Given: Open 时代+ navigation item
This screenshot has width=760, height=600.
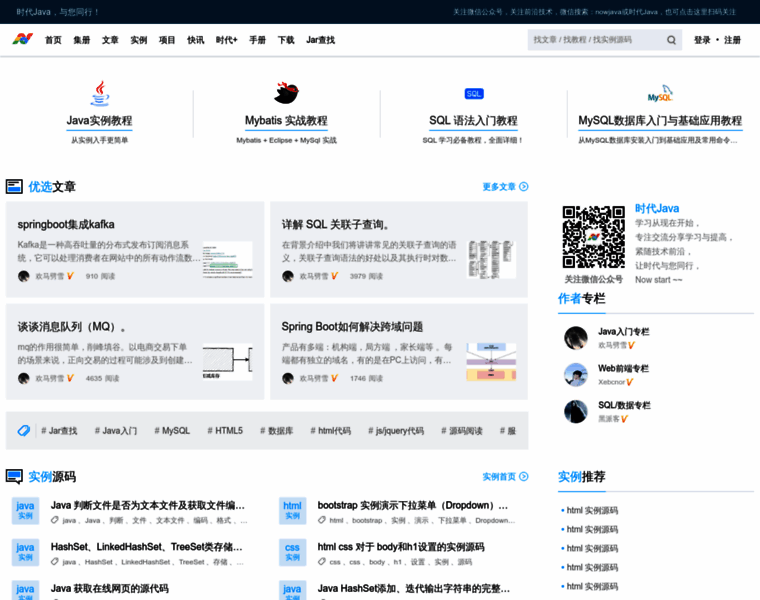Looking at the screenshot, I should pos(226,40).
